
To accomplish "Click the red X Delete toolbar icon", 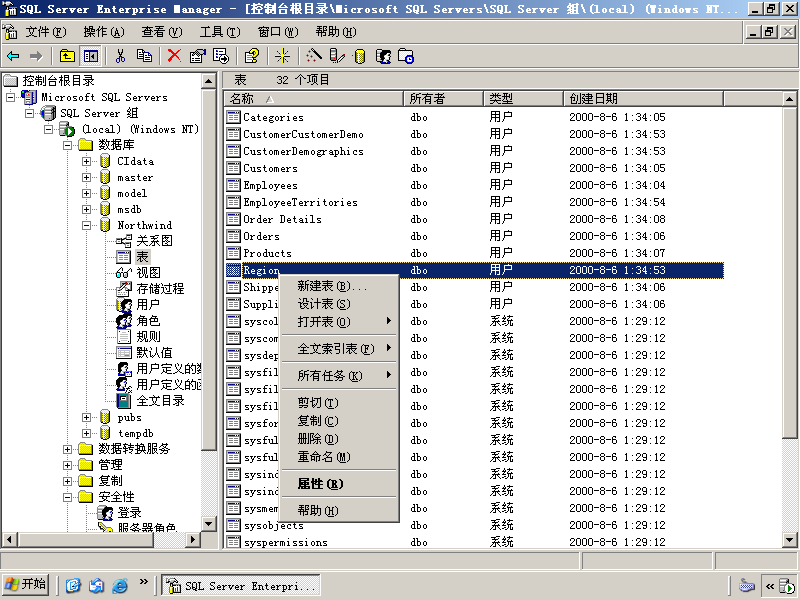I will [x=174, y=56].
